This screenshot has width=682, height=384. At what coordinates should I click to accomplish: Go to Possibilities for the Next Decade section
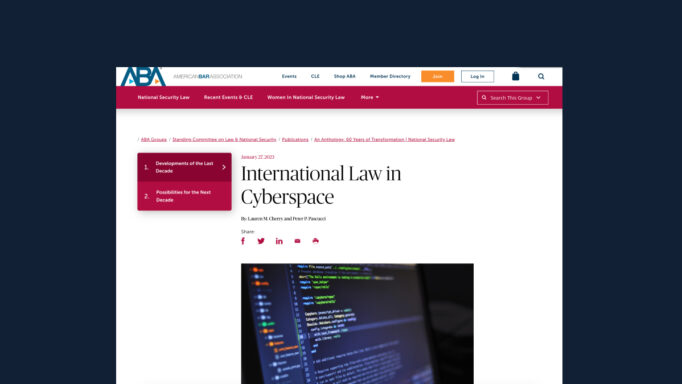tap(184, 196)
